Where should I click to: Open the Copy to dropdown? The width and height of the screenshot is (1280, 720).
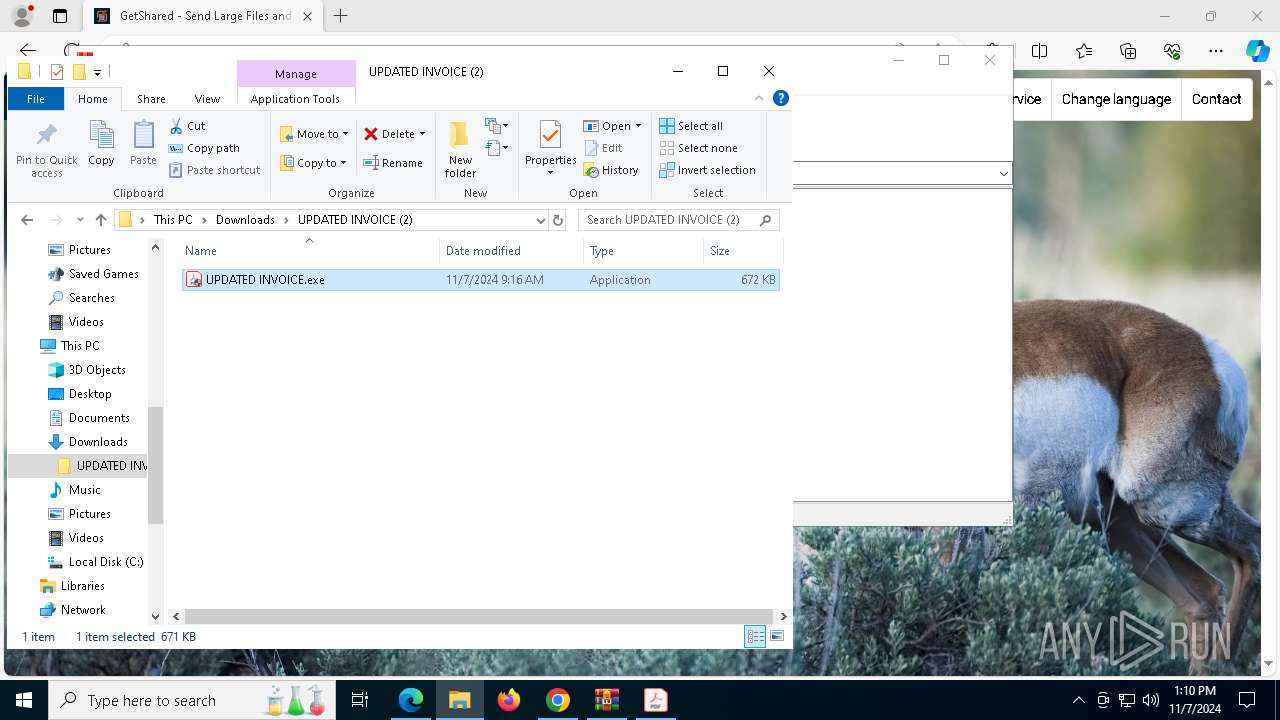pyautogui.click(x=314, y=163)
